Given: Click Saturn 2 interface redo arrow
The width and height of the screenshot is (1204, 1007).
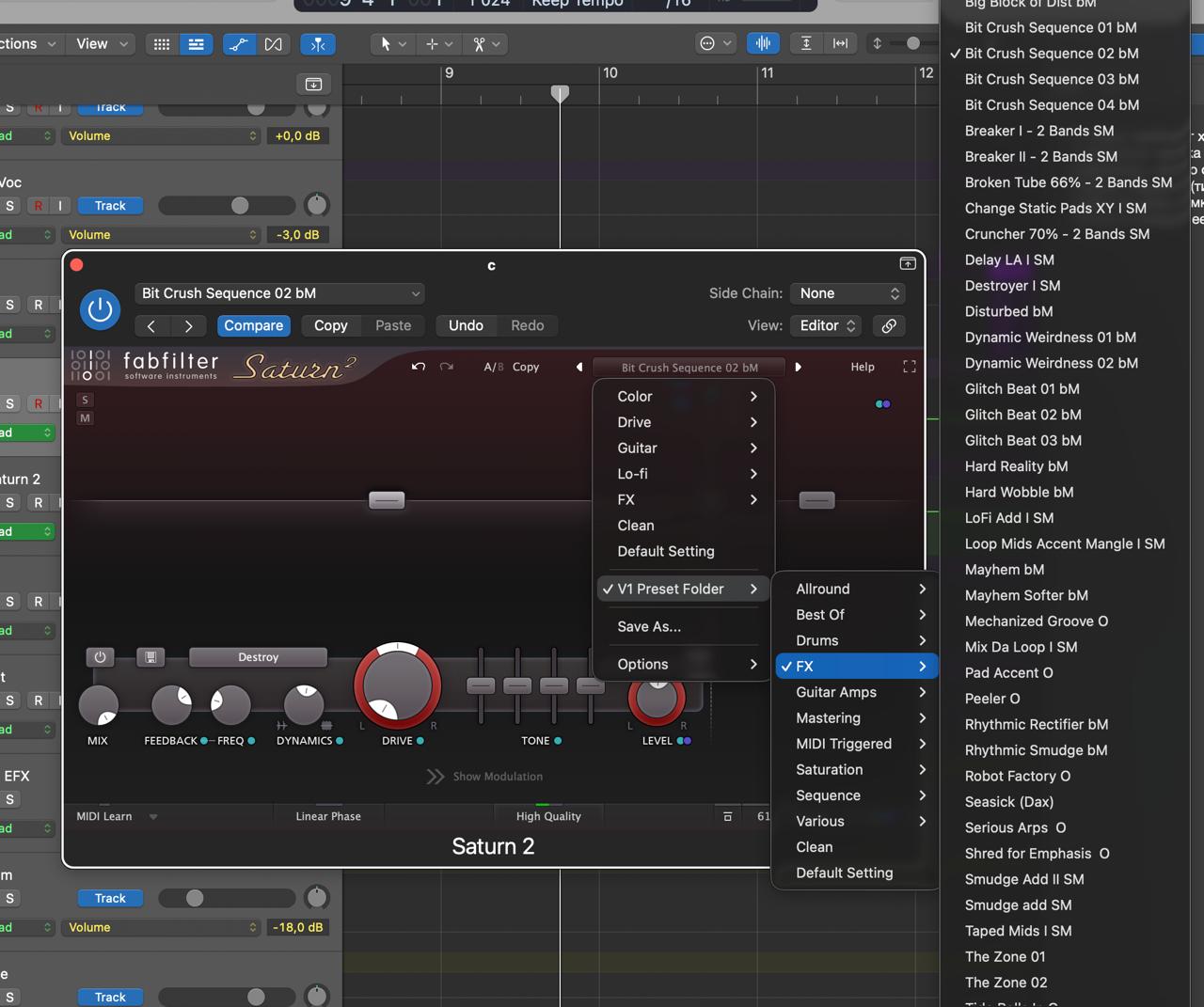Looking at the screenshot, I should [447, 367].
